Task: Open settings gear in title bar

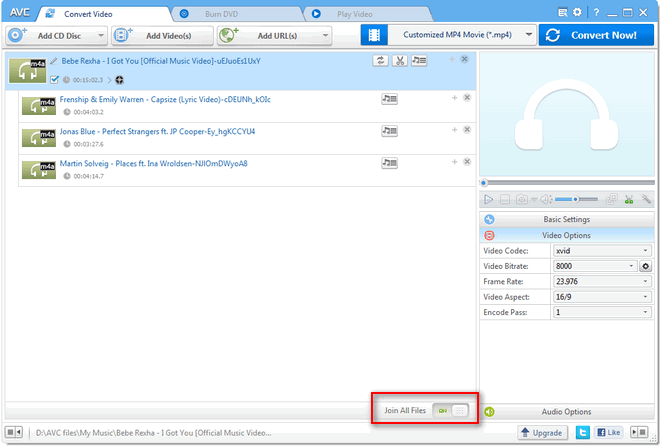Action: (x=578, y=12)
